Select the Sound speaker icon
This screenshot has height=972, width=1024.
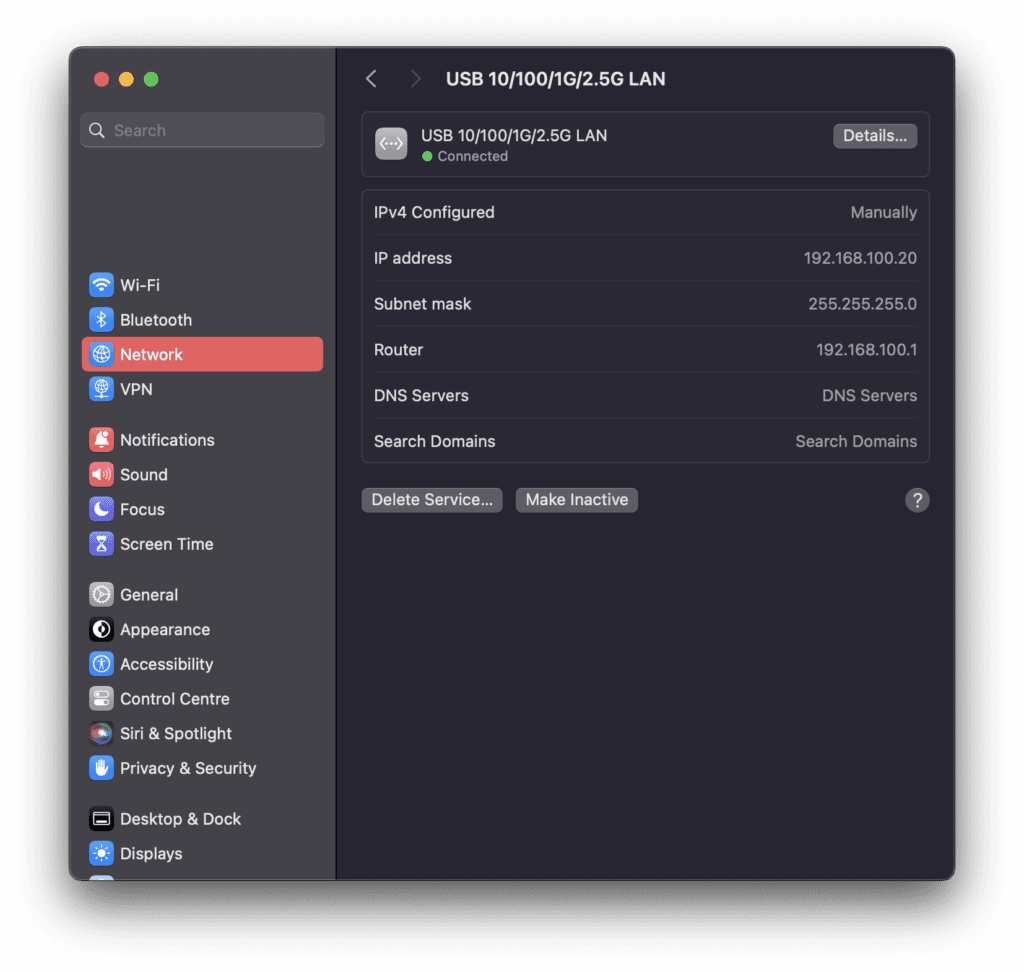click(101, 474)
